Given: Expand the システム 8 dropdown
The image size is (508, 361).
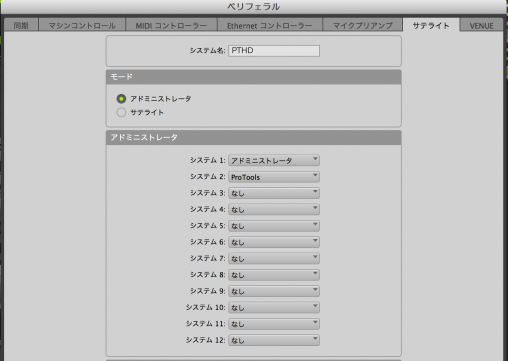Looking at the screenshot, I should pos(274,275).
